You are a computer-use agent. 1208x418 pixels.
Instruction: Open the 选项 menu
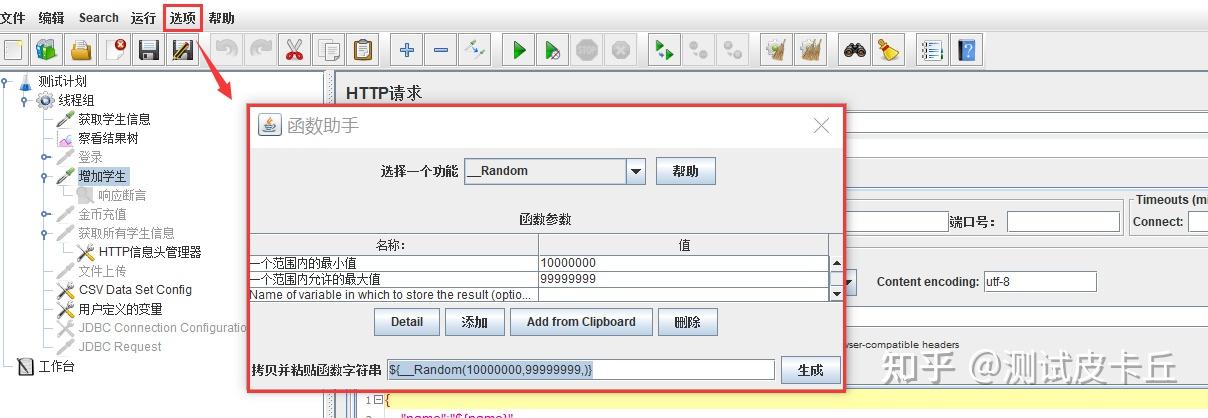[183, 18]
